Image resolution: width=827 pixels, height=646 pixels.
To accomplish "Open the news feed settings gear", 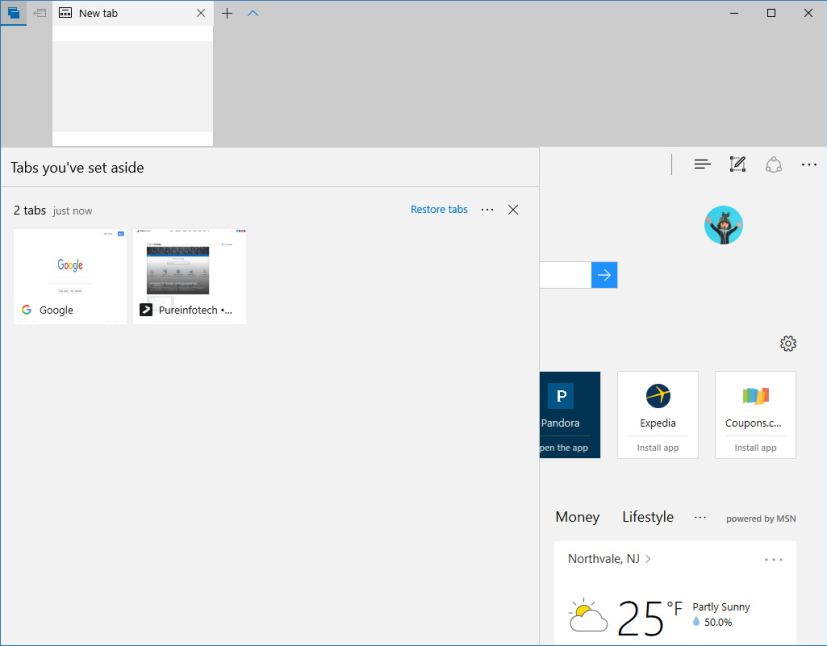I will pyautogui.click(x=788, y=343).
